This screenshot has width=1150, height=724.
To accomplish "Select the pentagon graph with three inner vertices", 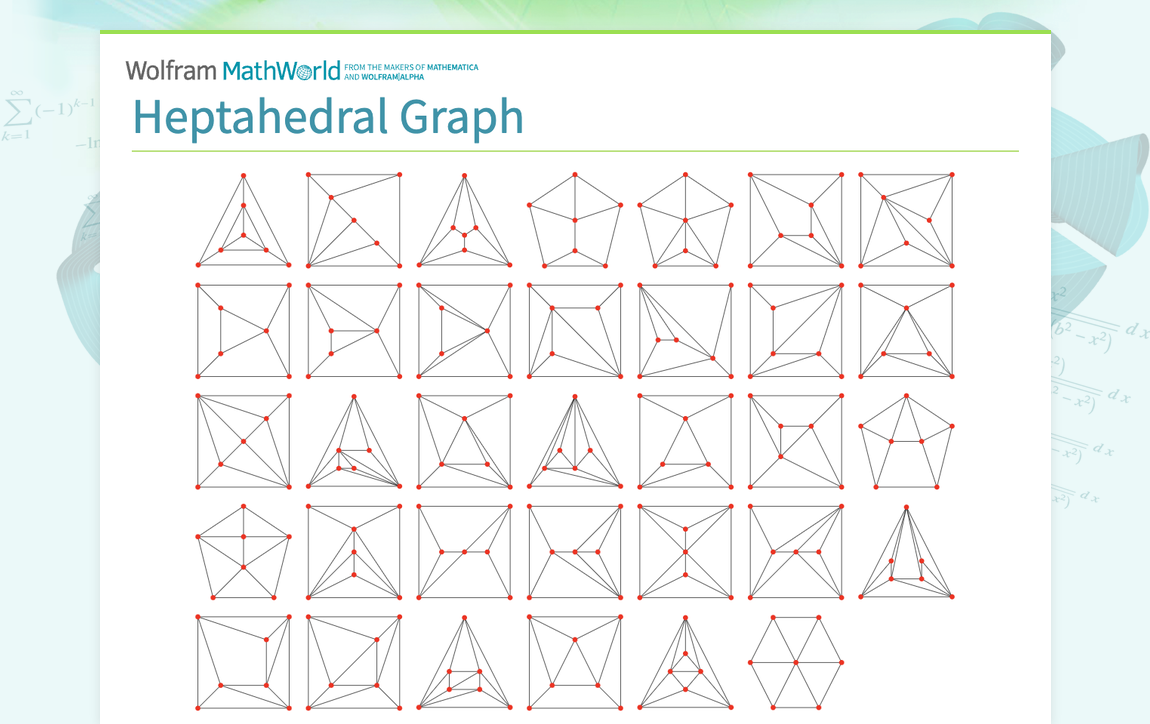I will 243,550.
